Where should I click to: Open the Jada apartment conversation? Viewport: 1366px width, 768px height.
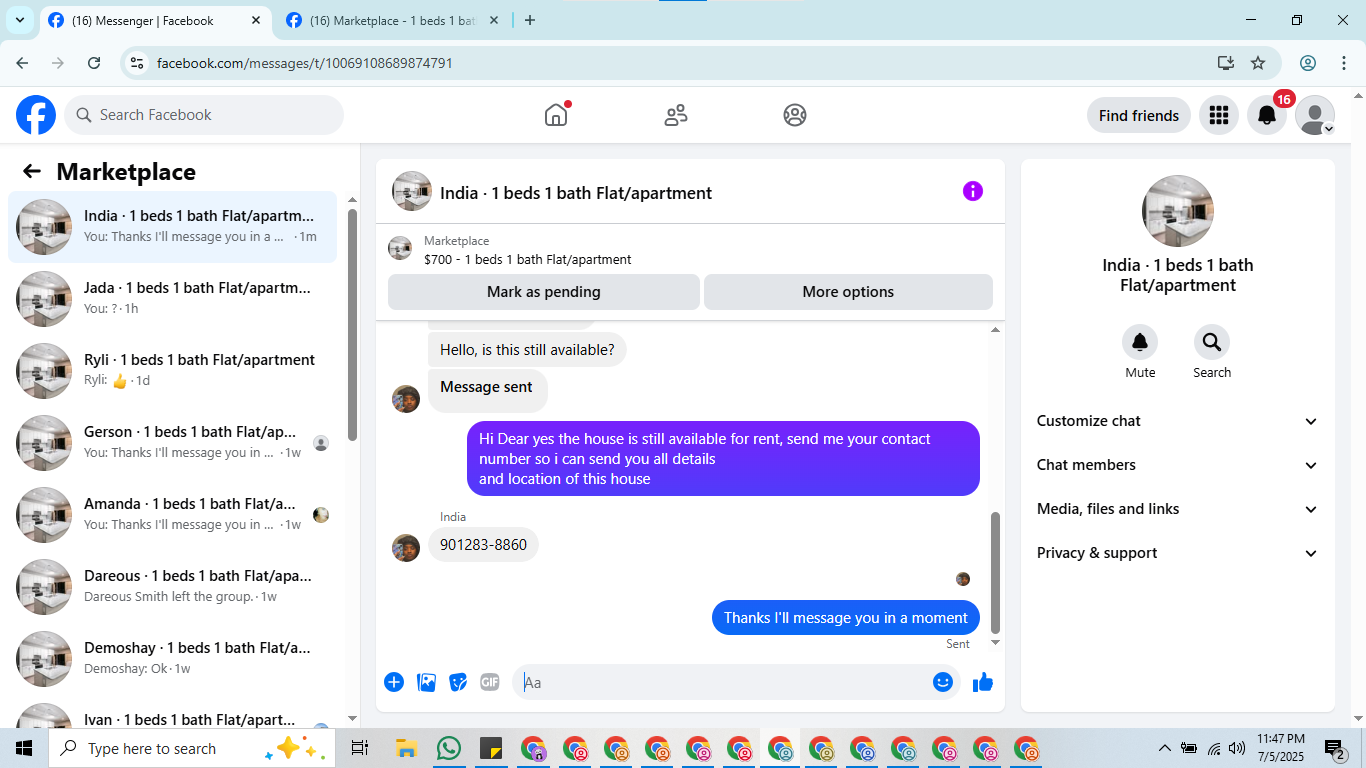pos(172,299)
